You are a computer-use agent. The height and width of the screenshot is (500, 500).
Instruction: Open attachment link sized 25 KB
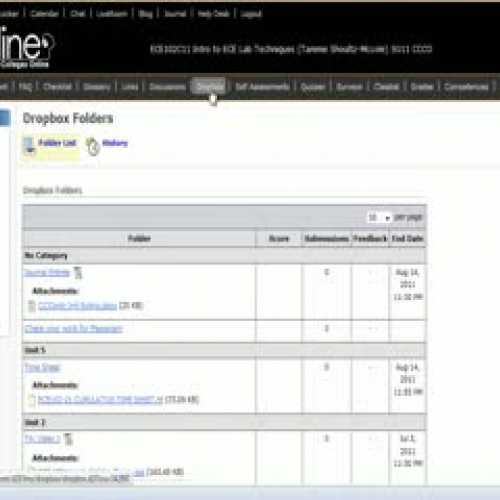(x=77, y=306)
